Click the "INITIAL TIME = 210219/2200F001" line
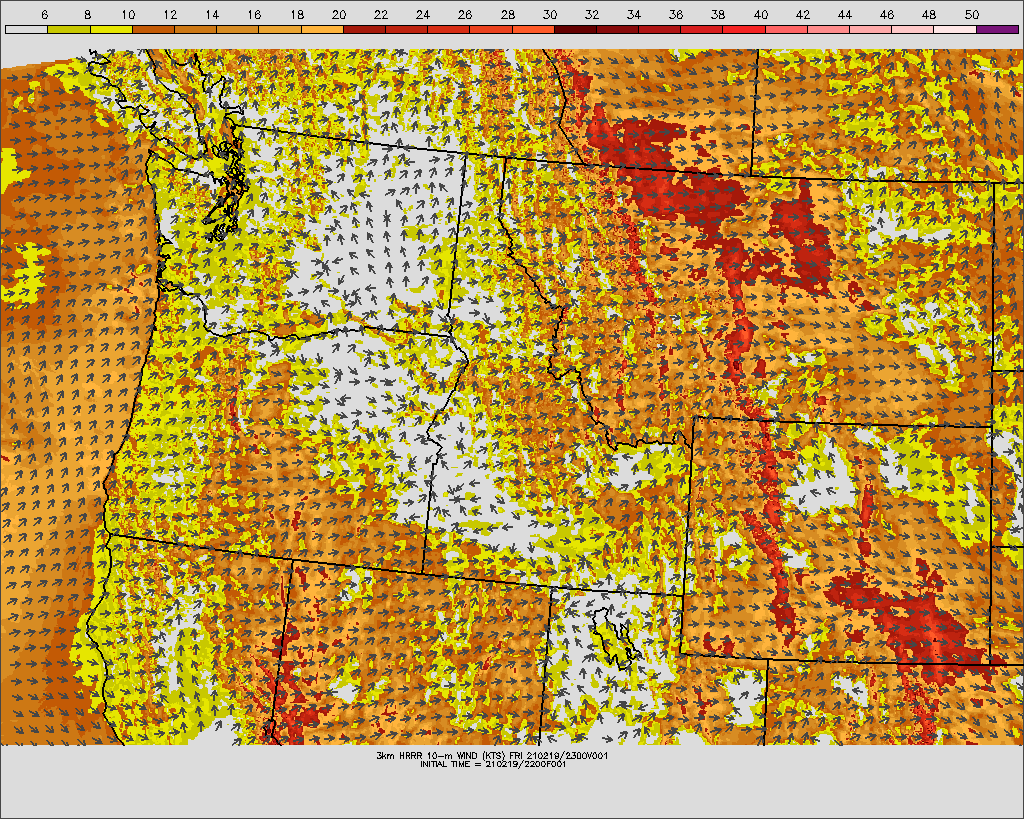 492,764
